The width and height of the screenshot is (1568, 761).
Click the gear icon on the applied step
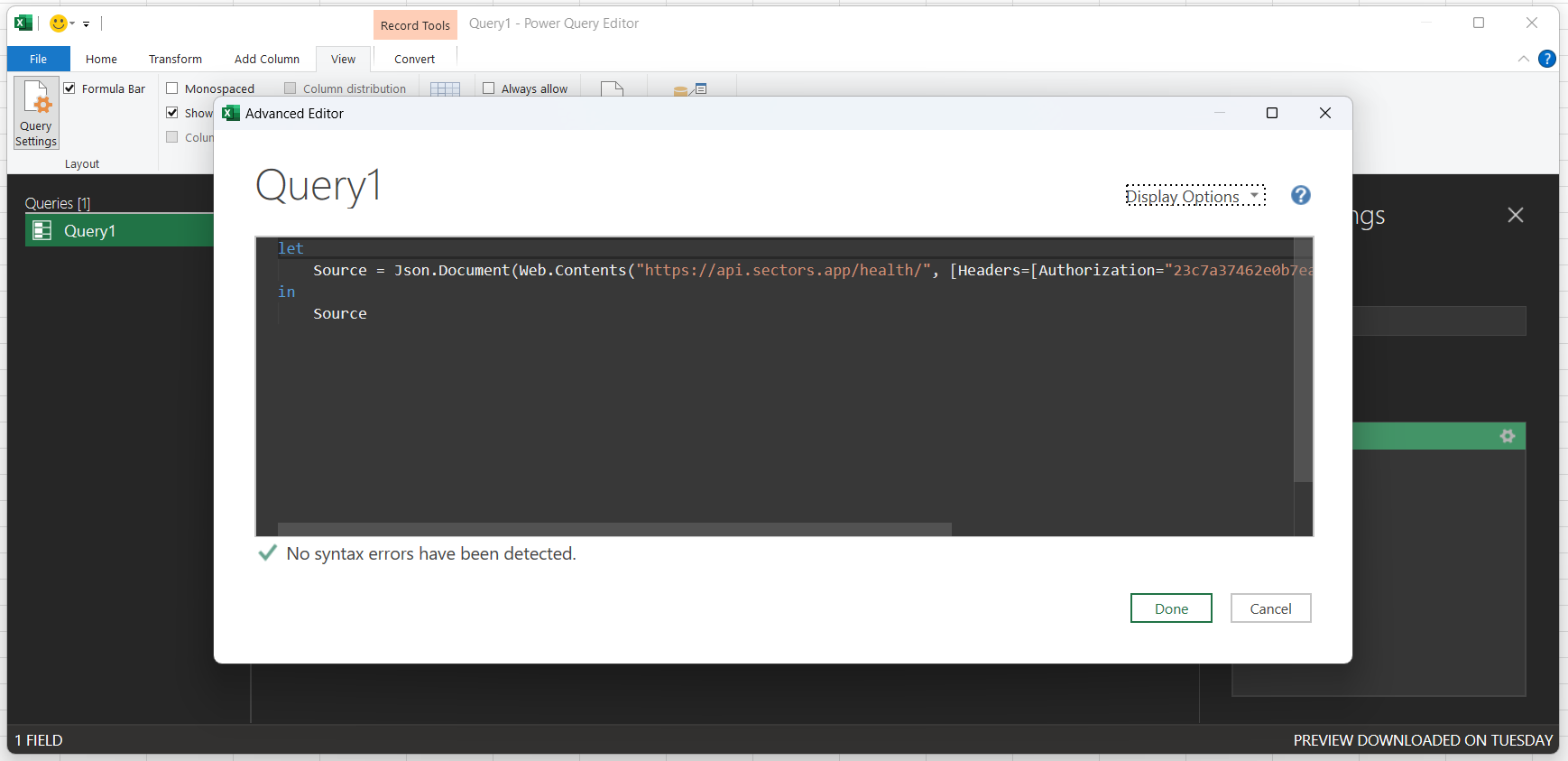(x=1507, y=436)
